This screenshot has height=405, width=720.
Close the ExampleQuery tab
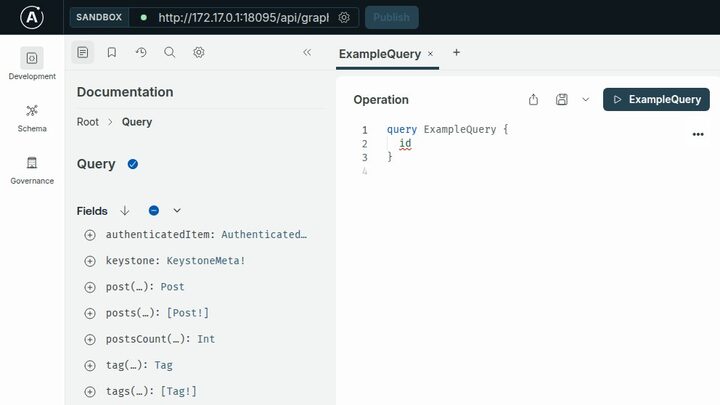pos(431,54)
